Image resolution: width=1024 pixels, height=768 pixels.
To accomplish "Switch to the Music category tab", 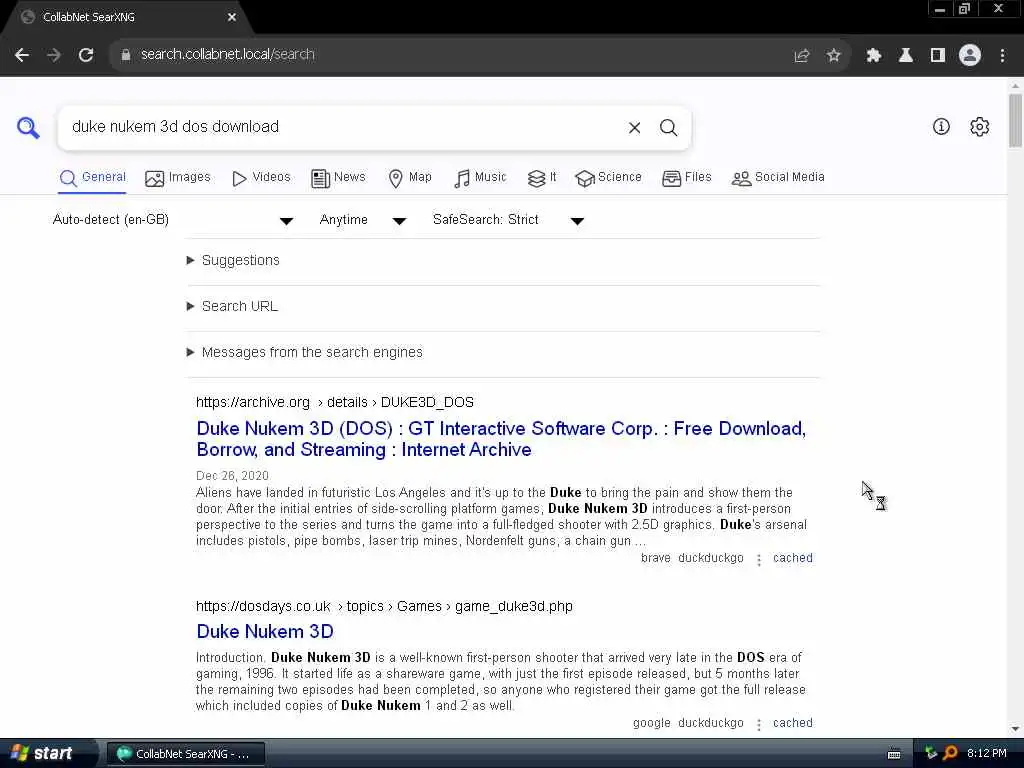I will pyautogui.click(x=480, y=178).
